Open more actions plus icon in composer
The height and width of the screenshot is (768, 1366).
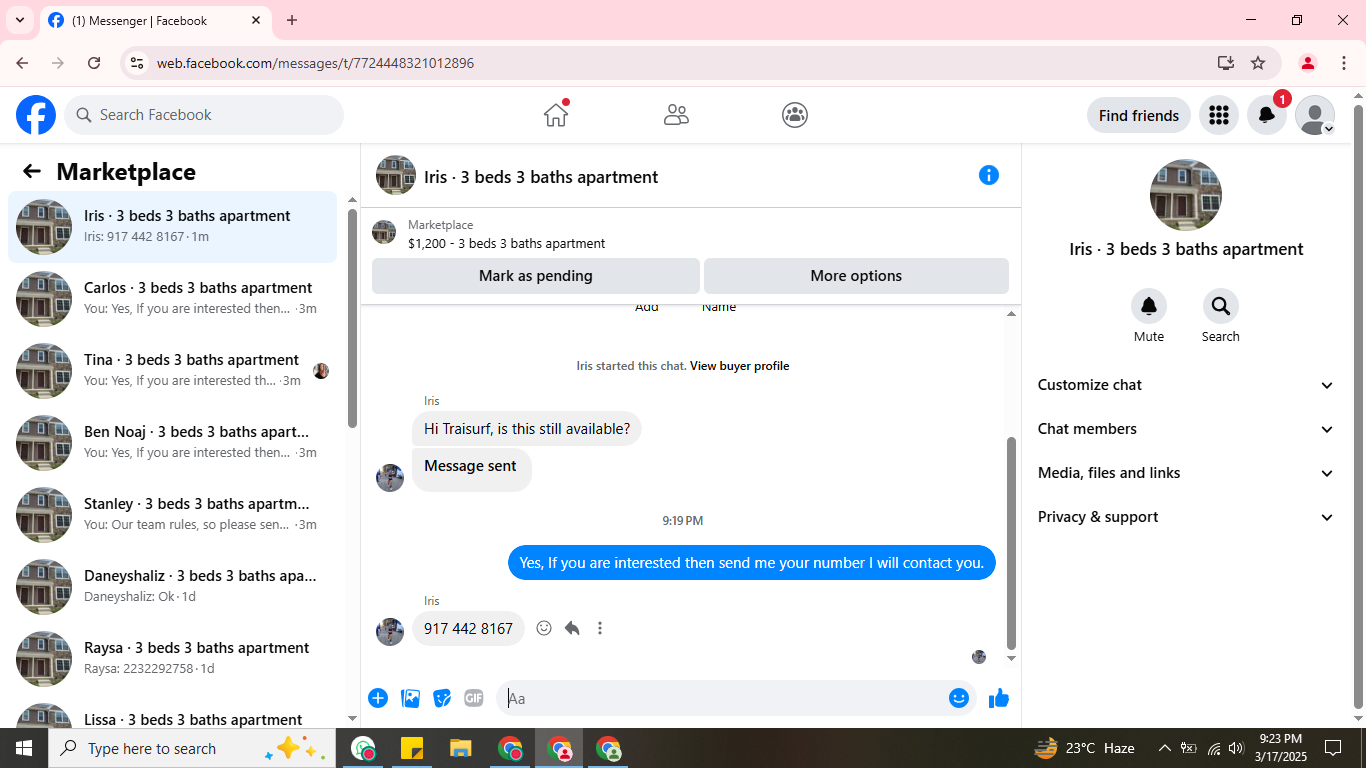pos(378,698)
